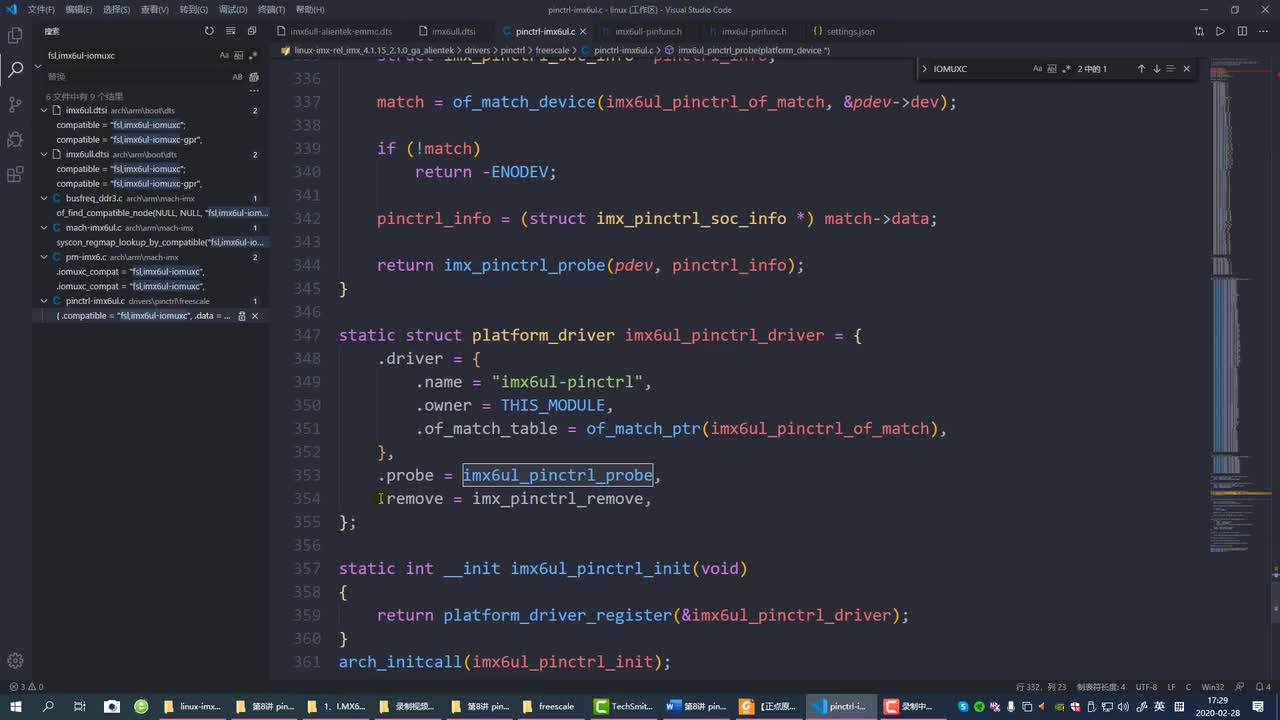Open the Explorer view in activity bar
The height and width of the screenshot is (720, 1280).
click(x=15, y=35)
